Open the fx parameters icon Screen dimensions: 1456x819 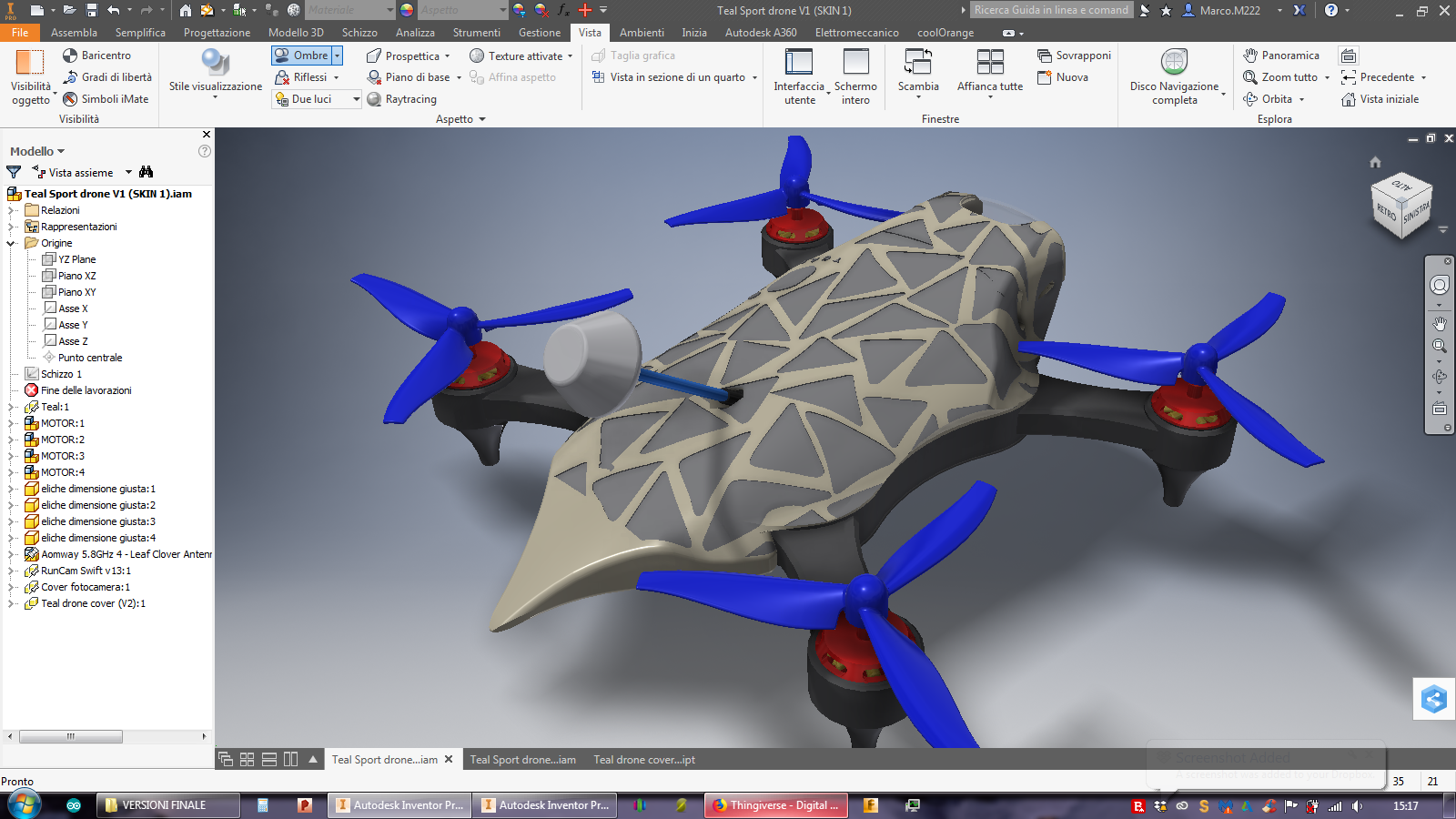tap(563, 10)
